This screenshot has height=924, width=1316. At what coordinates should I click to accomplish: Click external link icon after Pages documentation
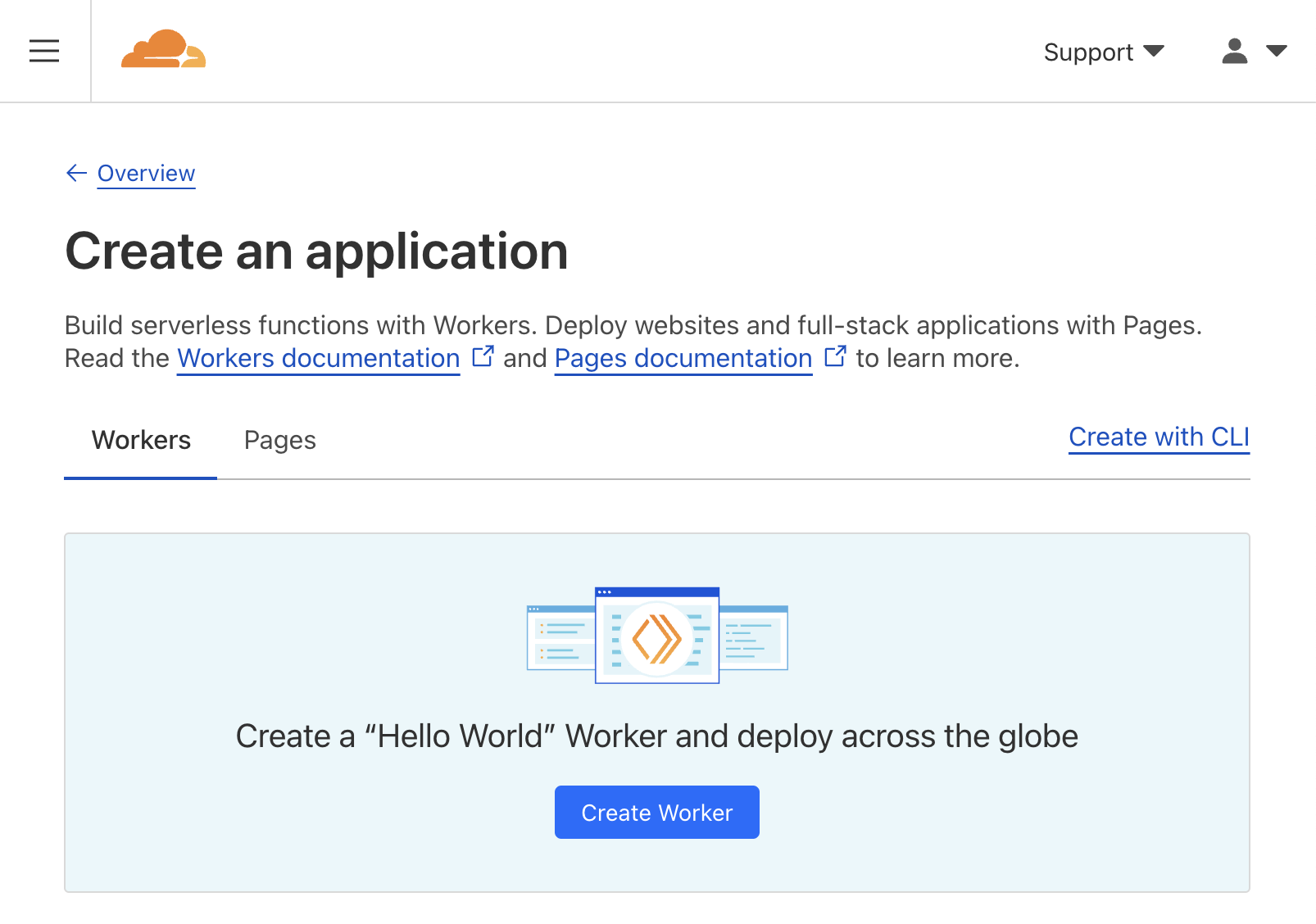tap(835, 356)
